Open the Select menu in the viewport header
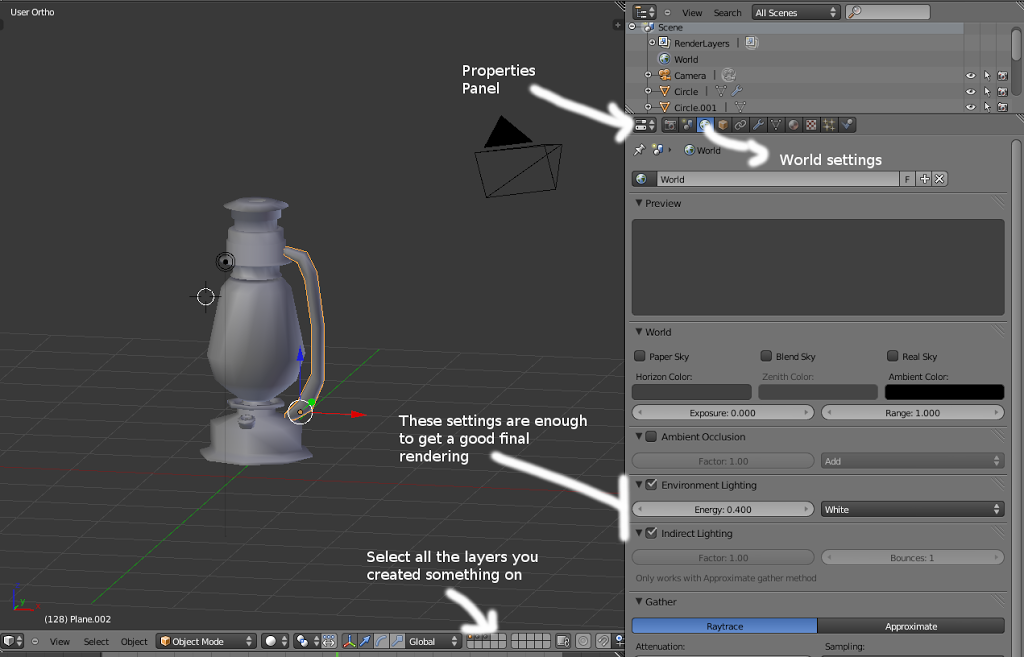 click(95, 641)
